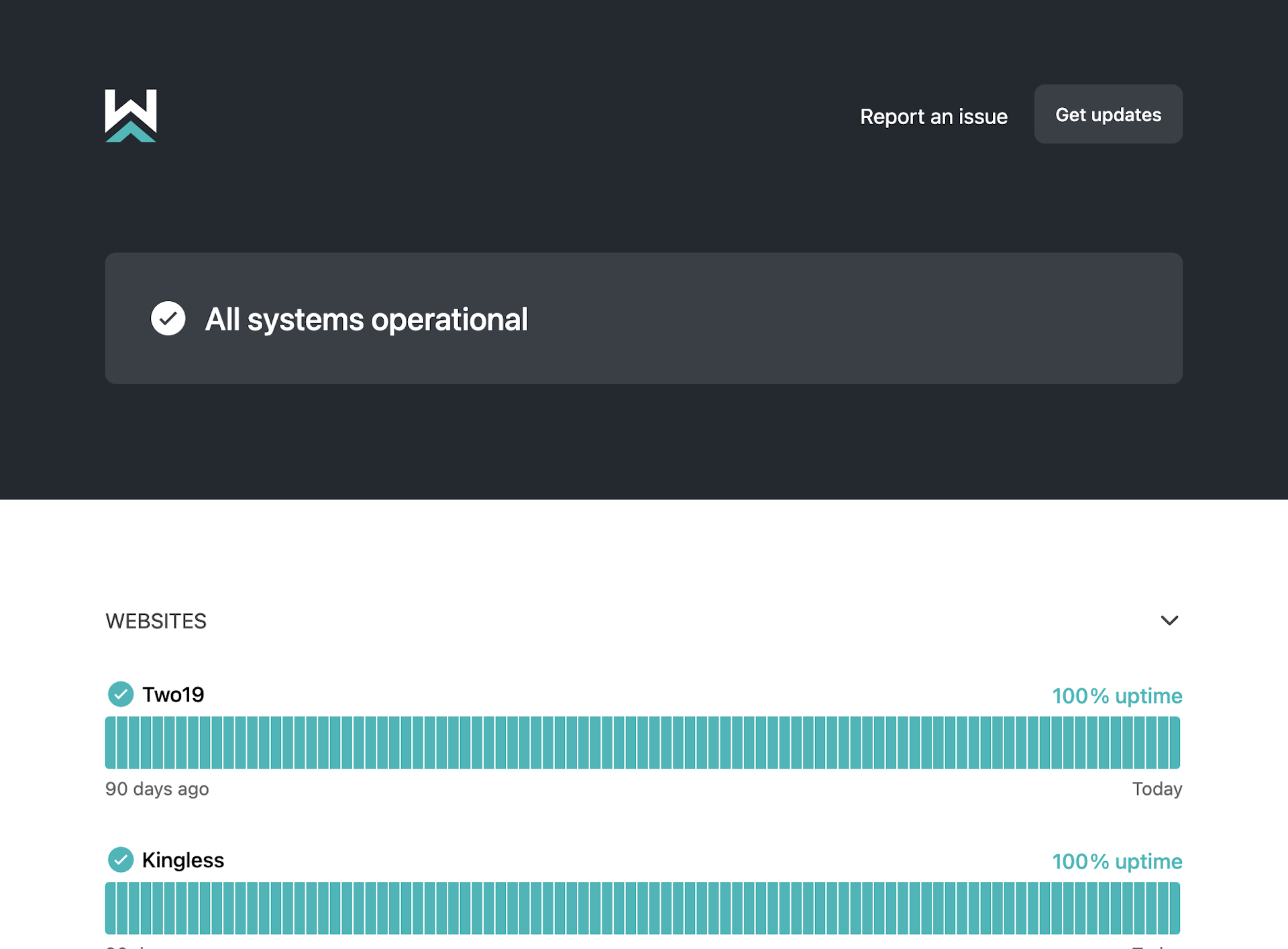The height and width of the screenshot is (949, 1288).
Task: Click the Kingless uptime history bar
Action: tap(643, 908)
